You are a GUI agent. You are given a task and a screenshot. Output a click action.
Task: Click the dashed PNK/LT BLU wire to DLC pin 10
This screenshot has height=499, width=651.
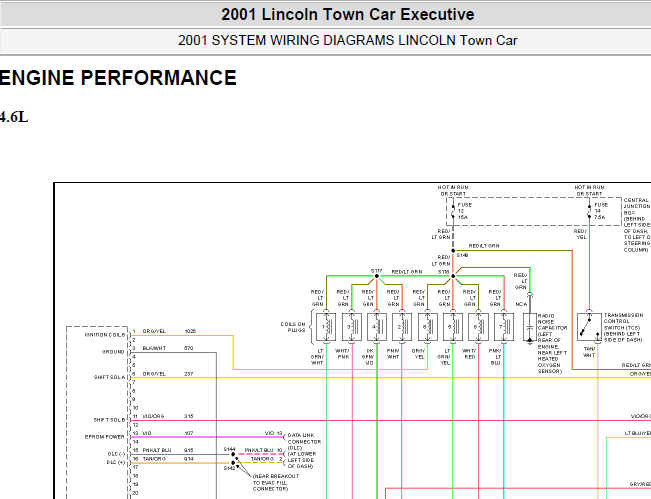pos(259,454)
